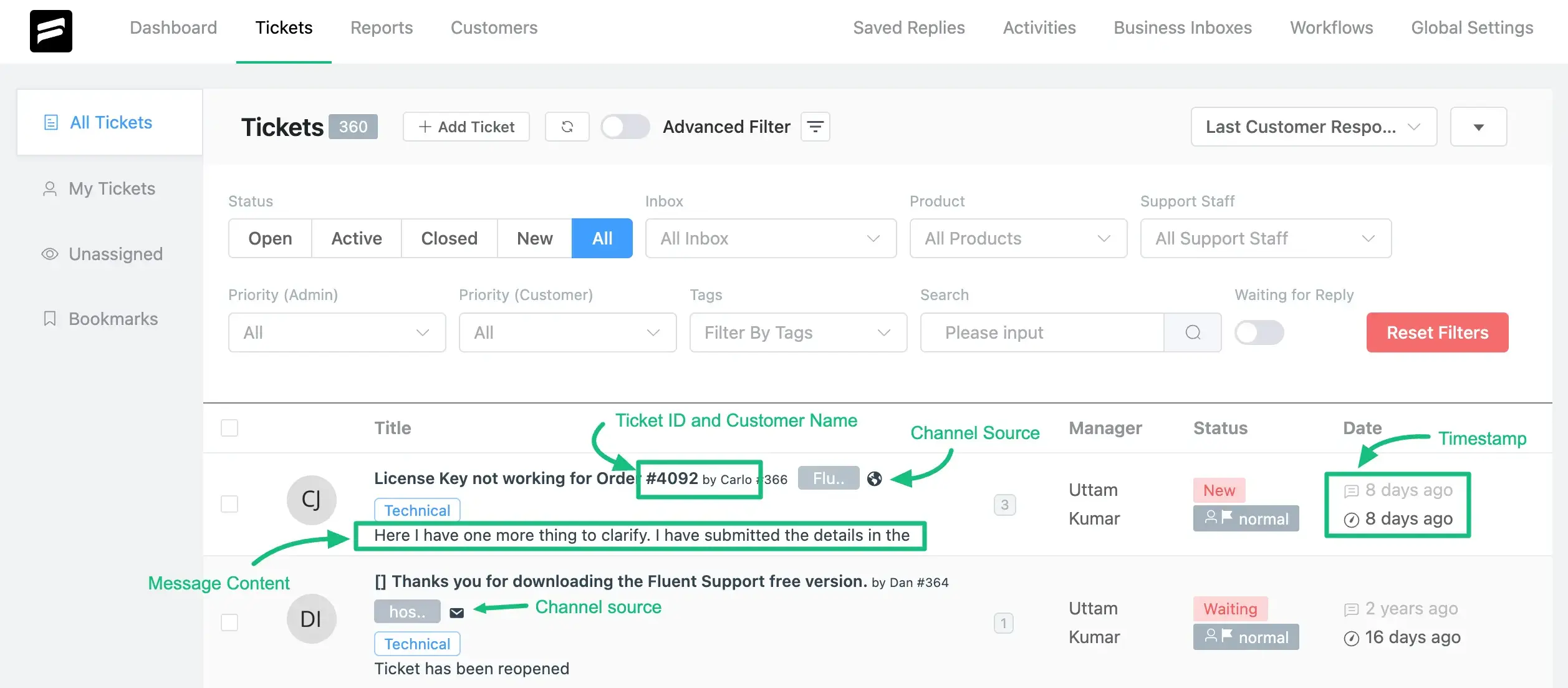The height and width of the screenshot is (688, 1568).
Task: Open the Reports navigation menu
Action: [382, 27]
